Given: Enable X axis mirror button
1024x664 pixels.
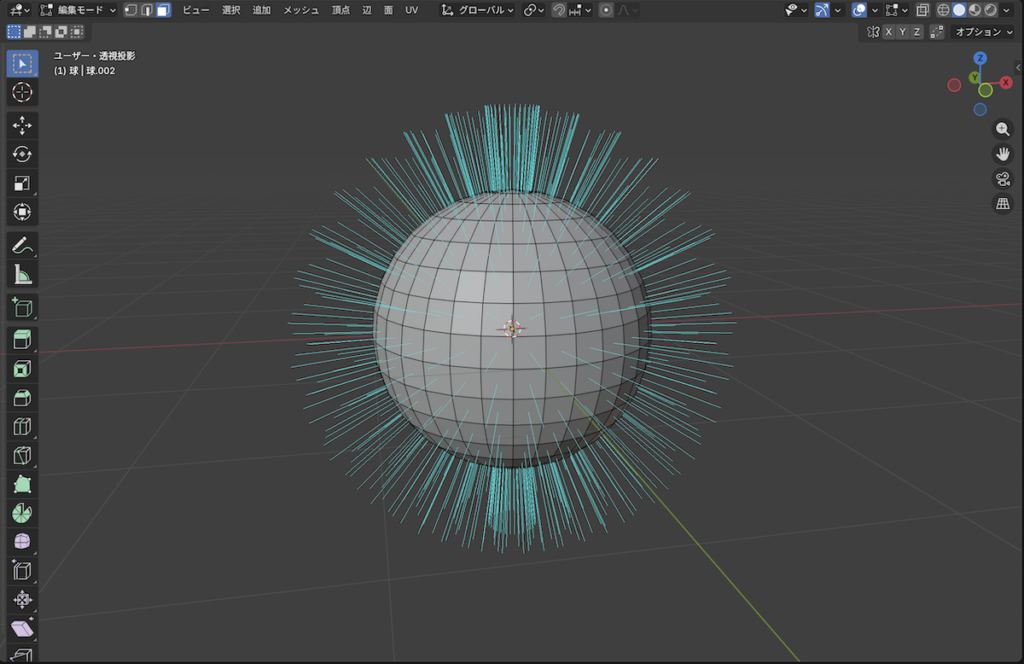Looking at the screenshot, I should [x=888, y=32].
